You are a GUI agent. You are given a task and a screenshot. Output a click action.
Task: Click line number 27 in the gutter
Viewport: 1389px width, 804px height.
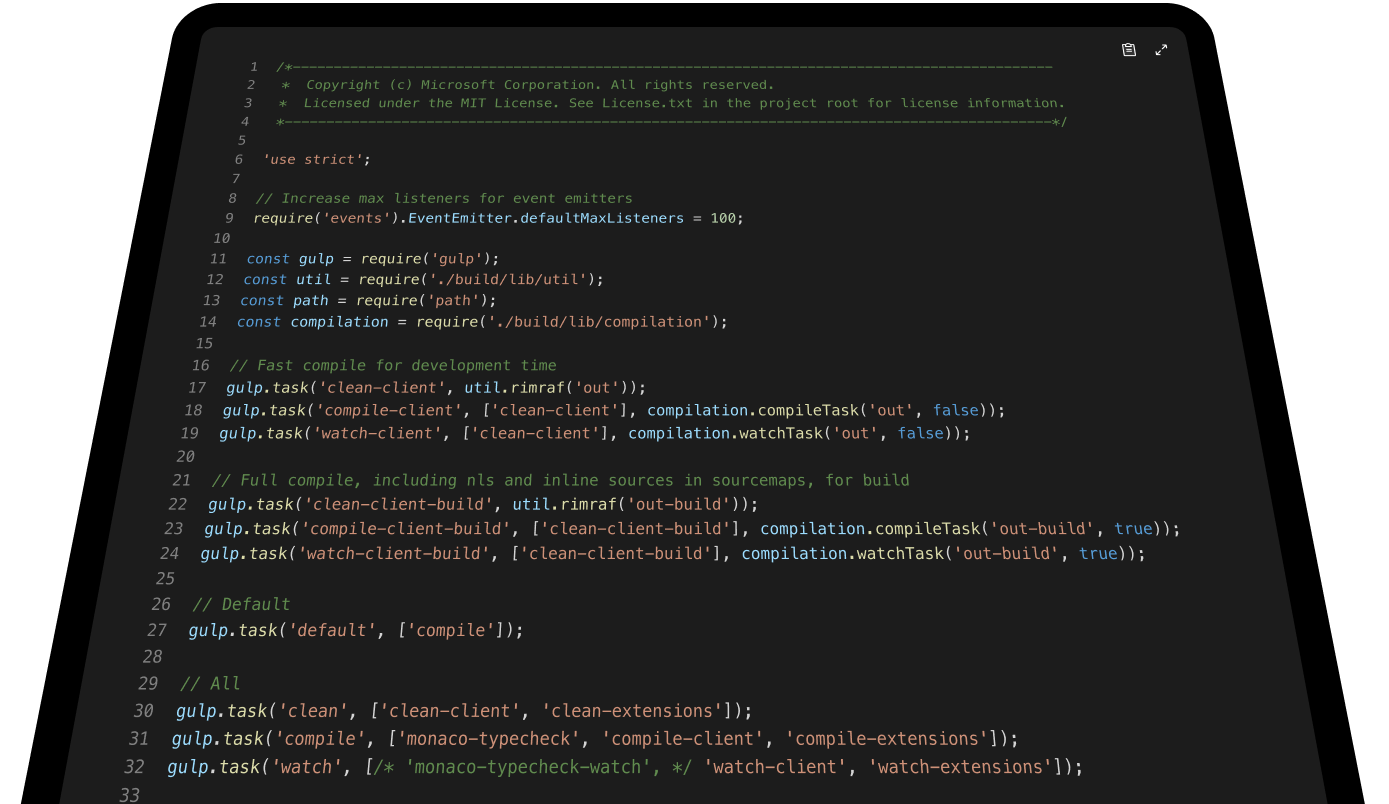click(157, 631)
